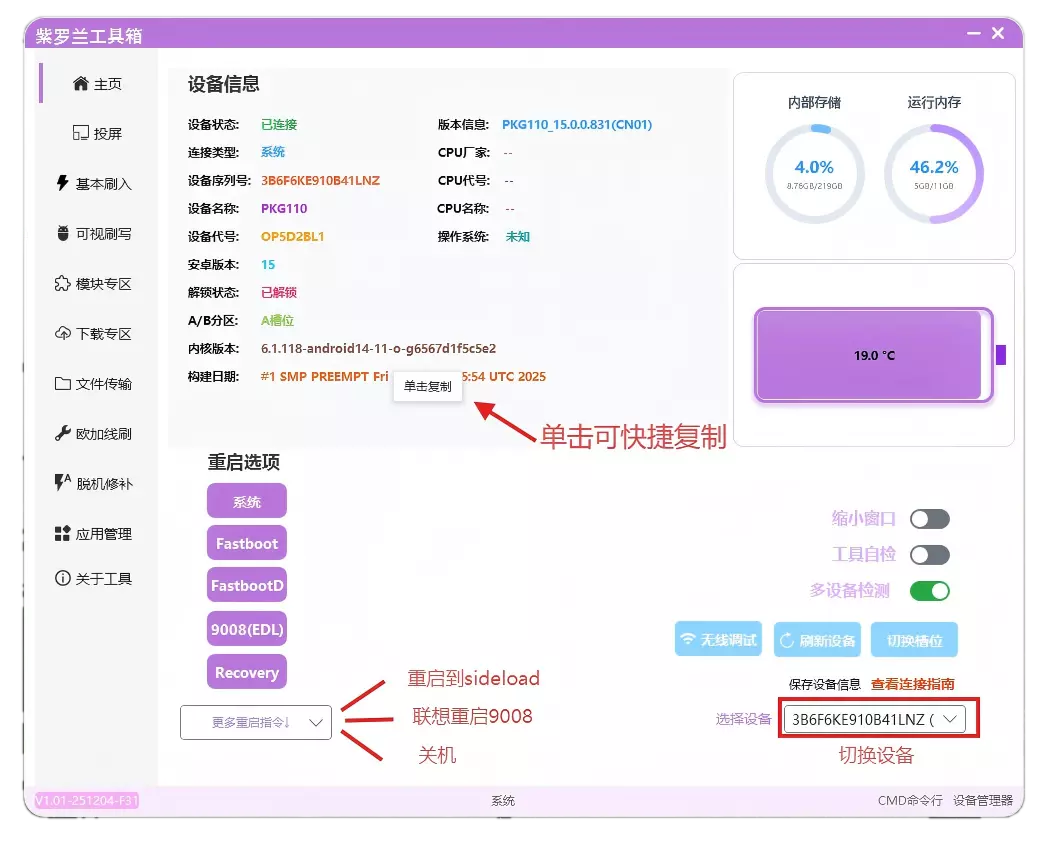Open 基本刷入 basic flashing section
Viewport: 1054px width, 844px height.
tap(95, 183)
